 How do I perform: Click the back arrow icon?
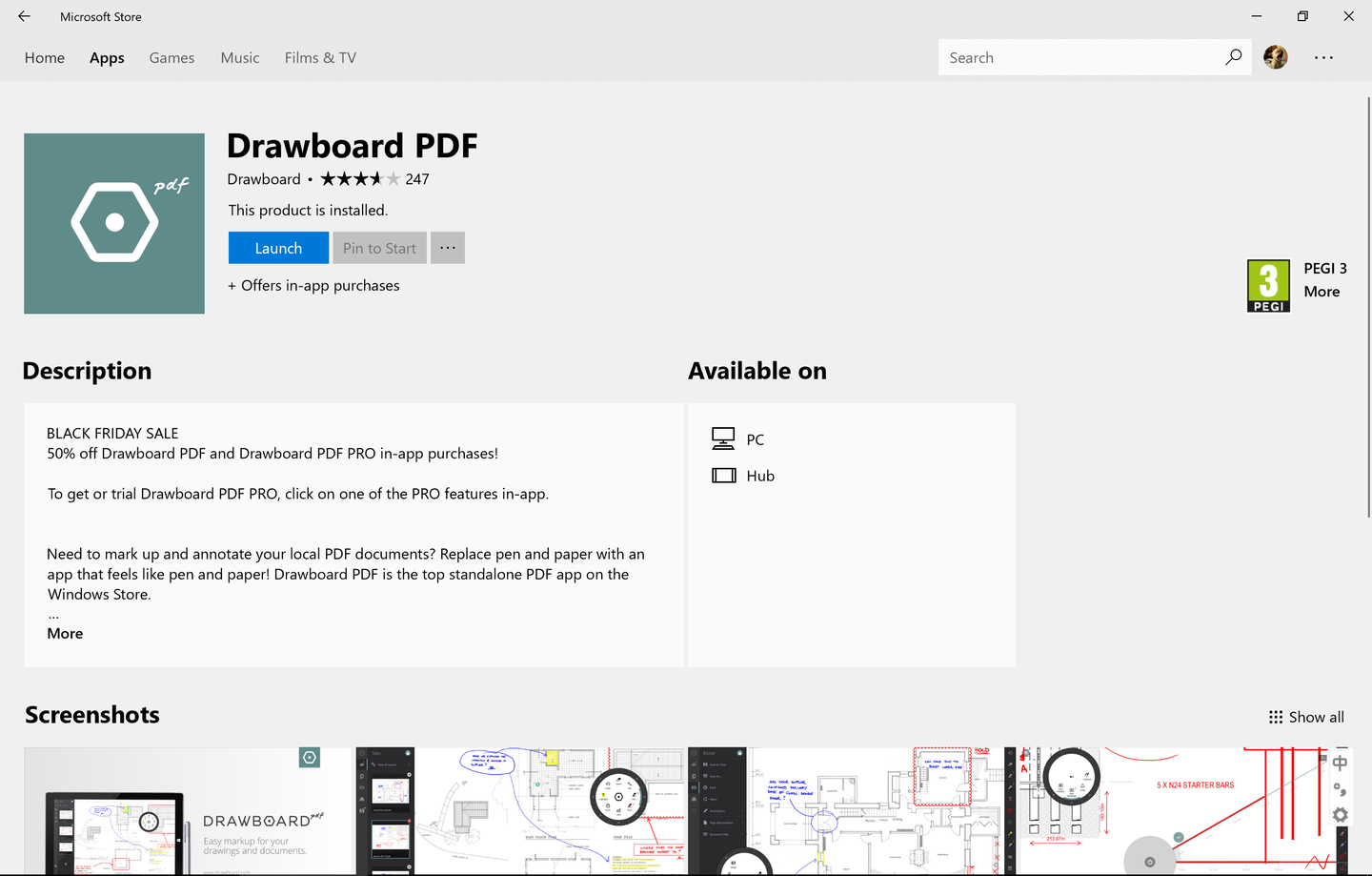coord(24,16)
